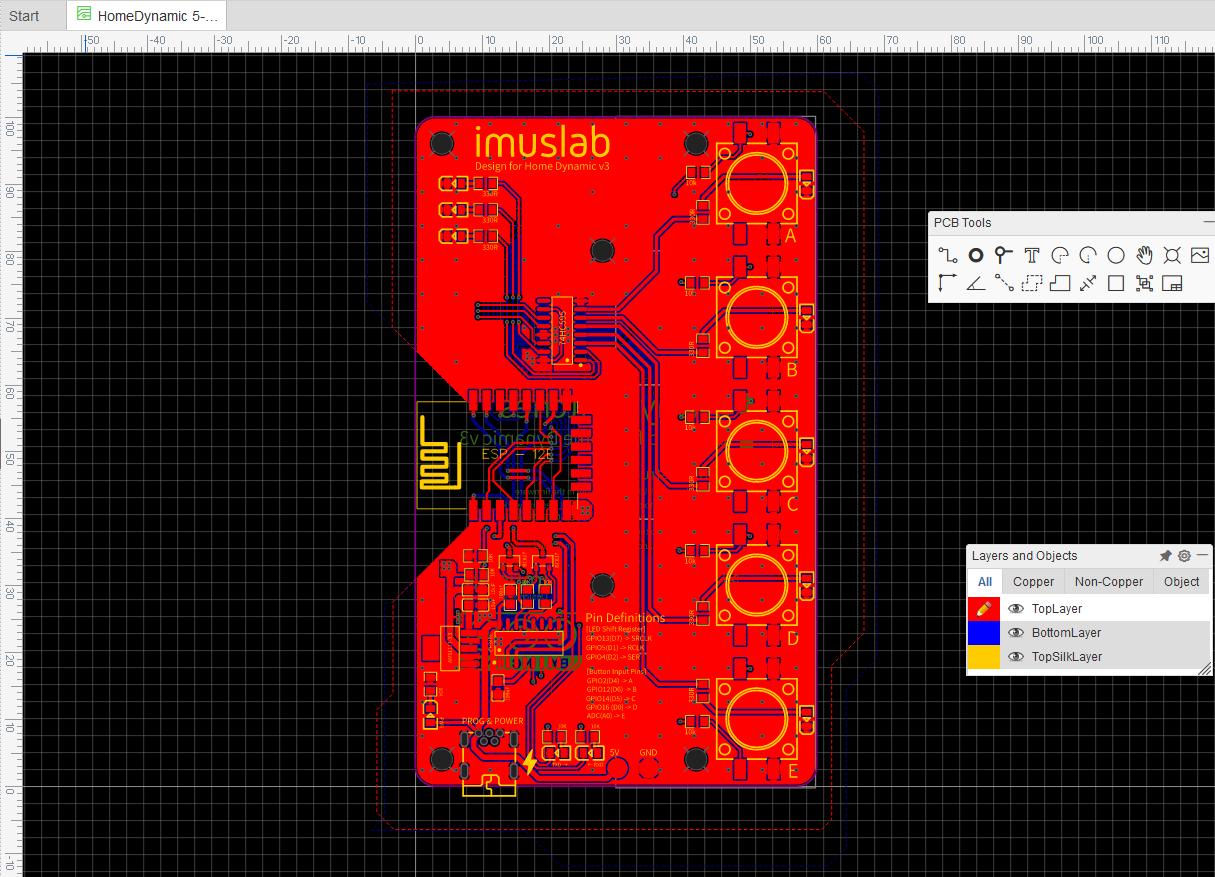Collapse the Layers and Objects panel
This screenshot has height=877, width=1215.
(1203, 555)
